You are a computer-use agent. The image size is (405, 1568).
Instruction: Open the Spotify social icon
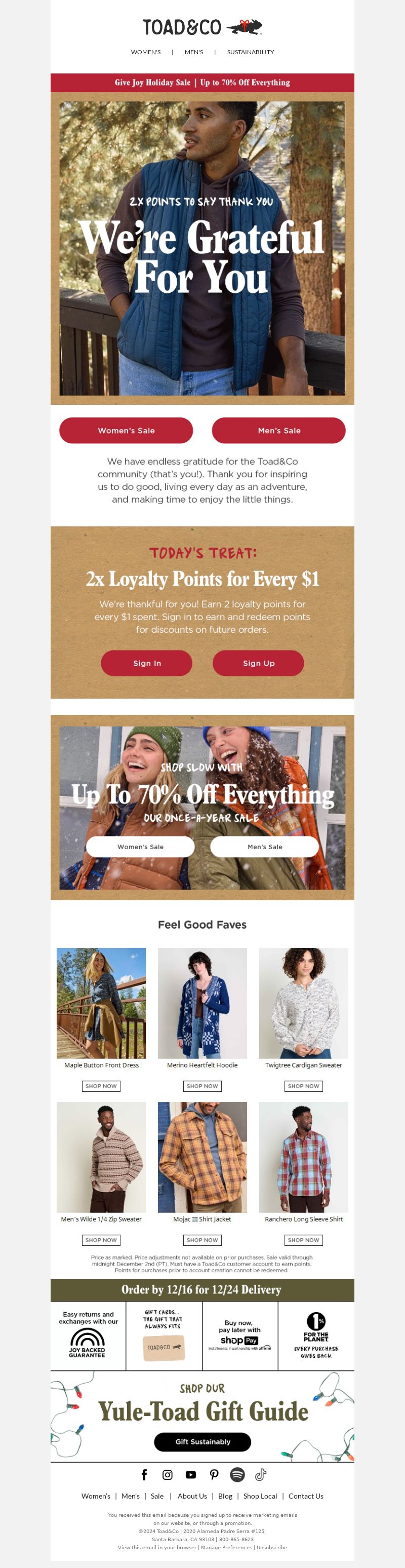click(237, 1474)
